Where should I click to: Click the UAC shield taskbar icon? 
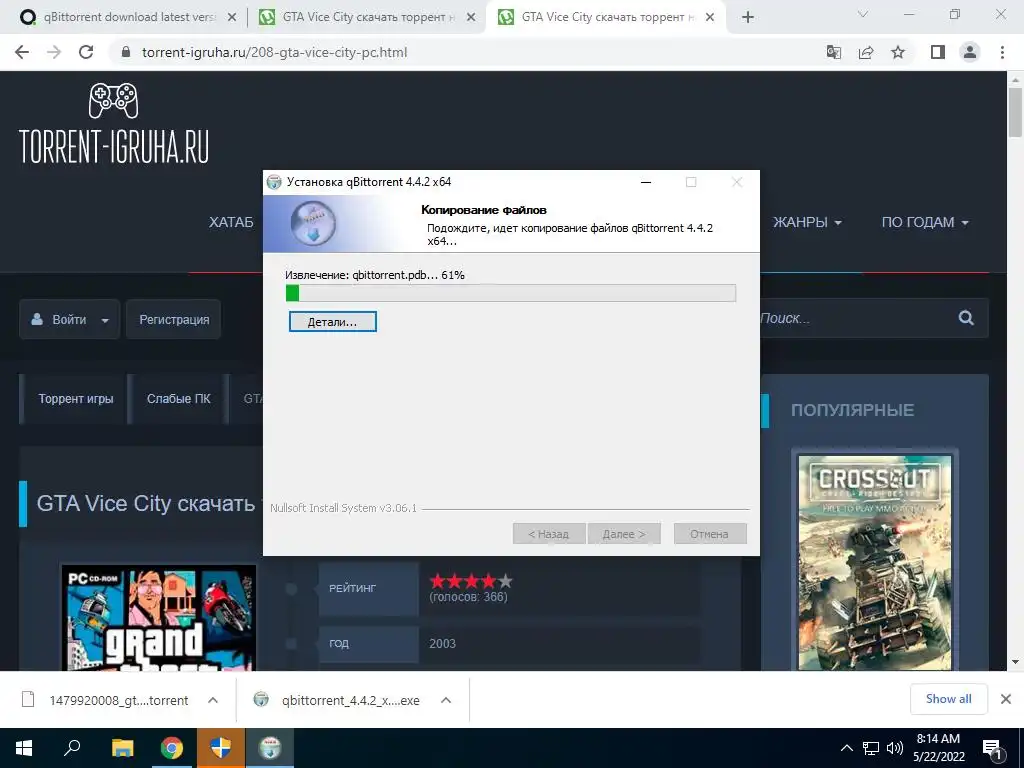click(221, 748)
